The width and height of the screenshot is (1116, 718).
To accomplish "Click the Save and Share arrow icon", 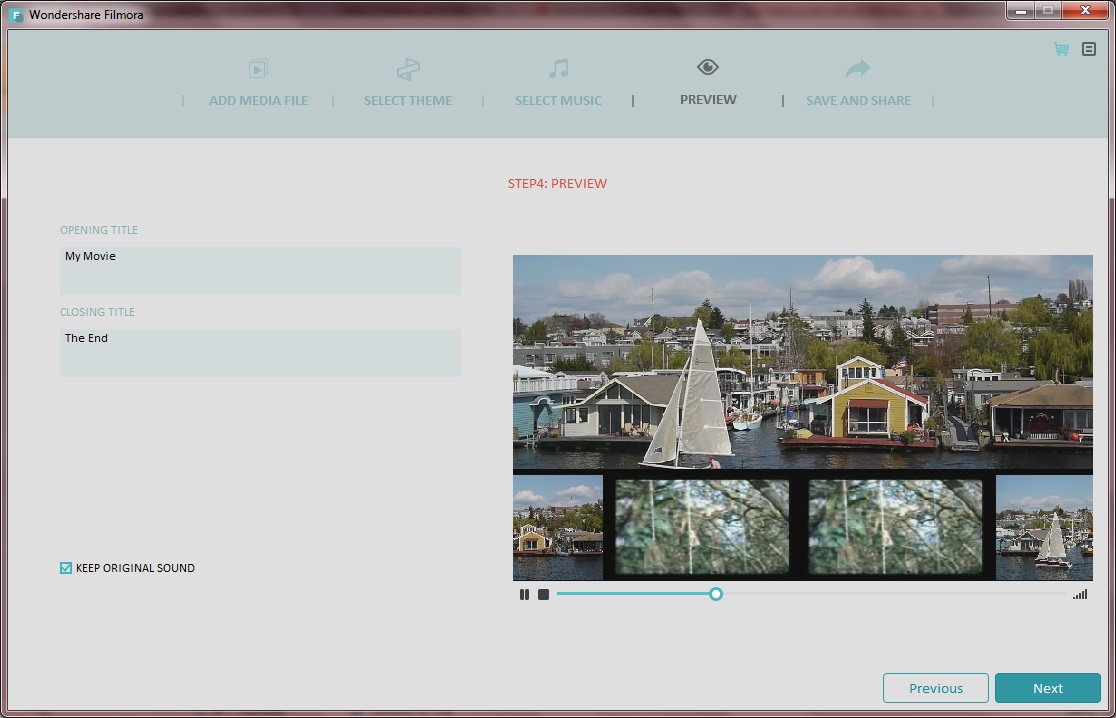I will click(x=857, y=68).
